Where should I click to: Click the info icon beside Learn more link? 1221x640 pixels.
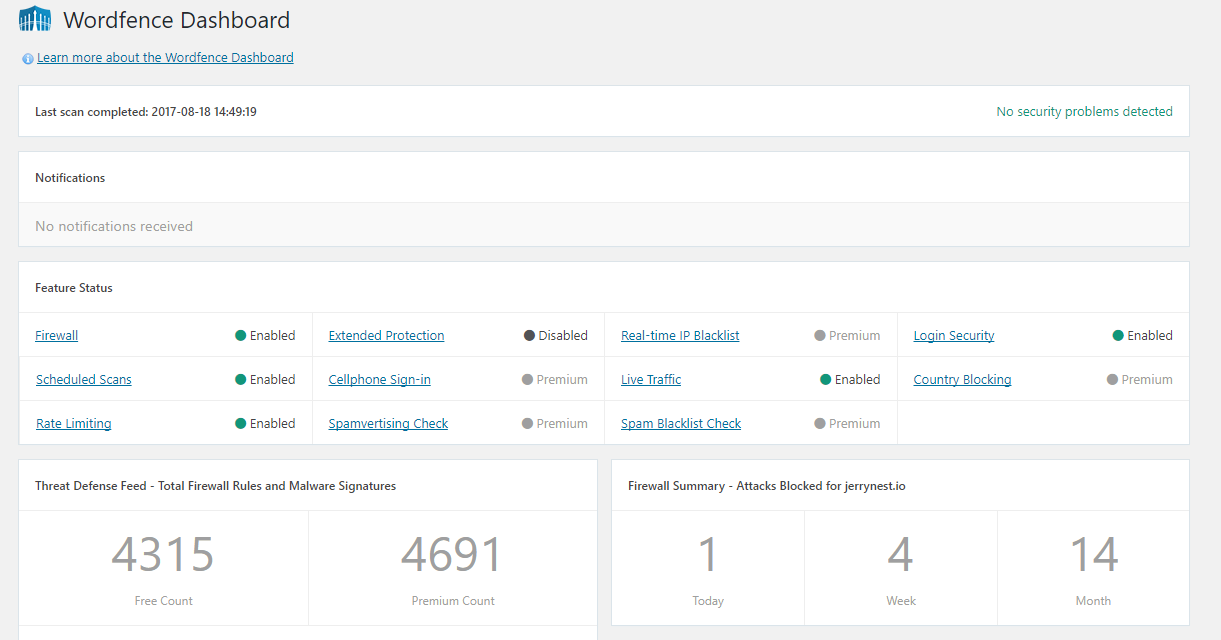pyautogui.click(x=28, y=59)
